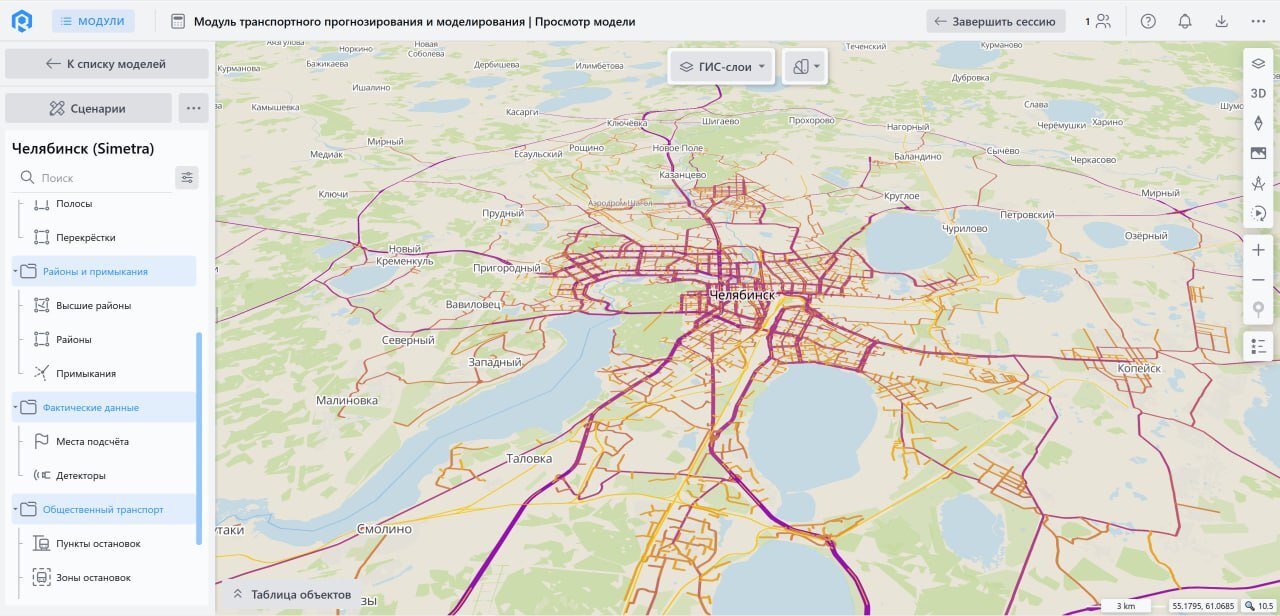Open search filter settings icon
This screenshot has width=1280, height=616.
click(186, 178)
